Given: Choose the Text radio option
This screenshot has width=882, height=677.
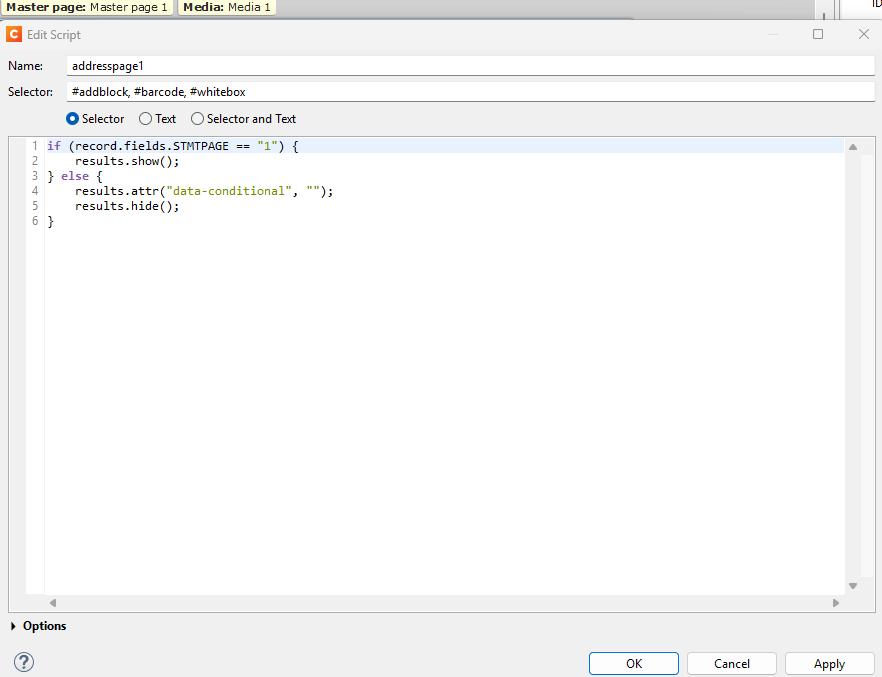Looking at the screenshot, I should click(x=146, y=119).
